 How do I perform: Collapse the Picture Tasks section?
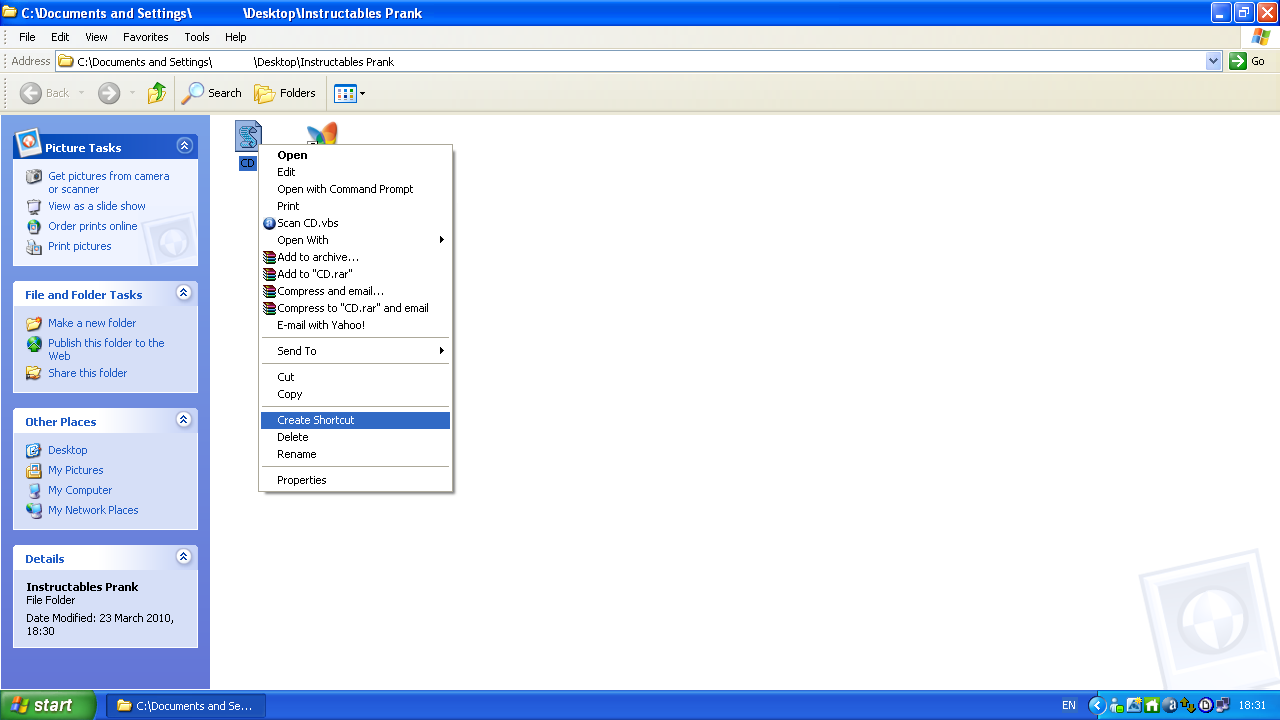[x=184, y=146]
